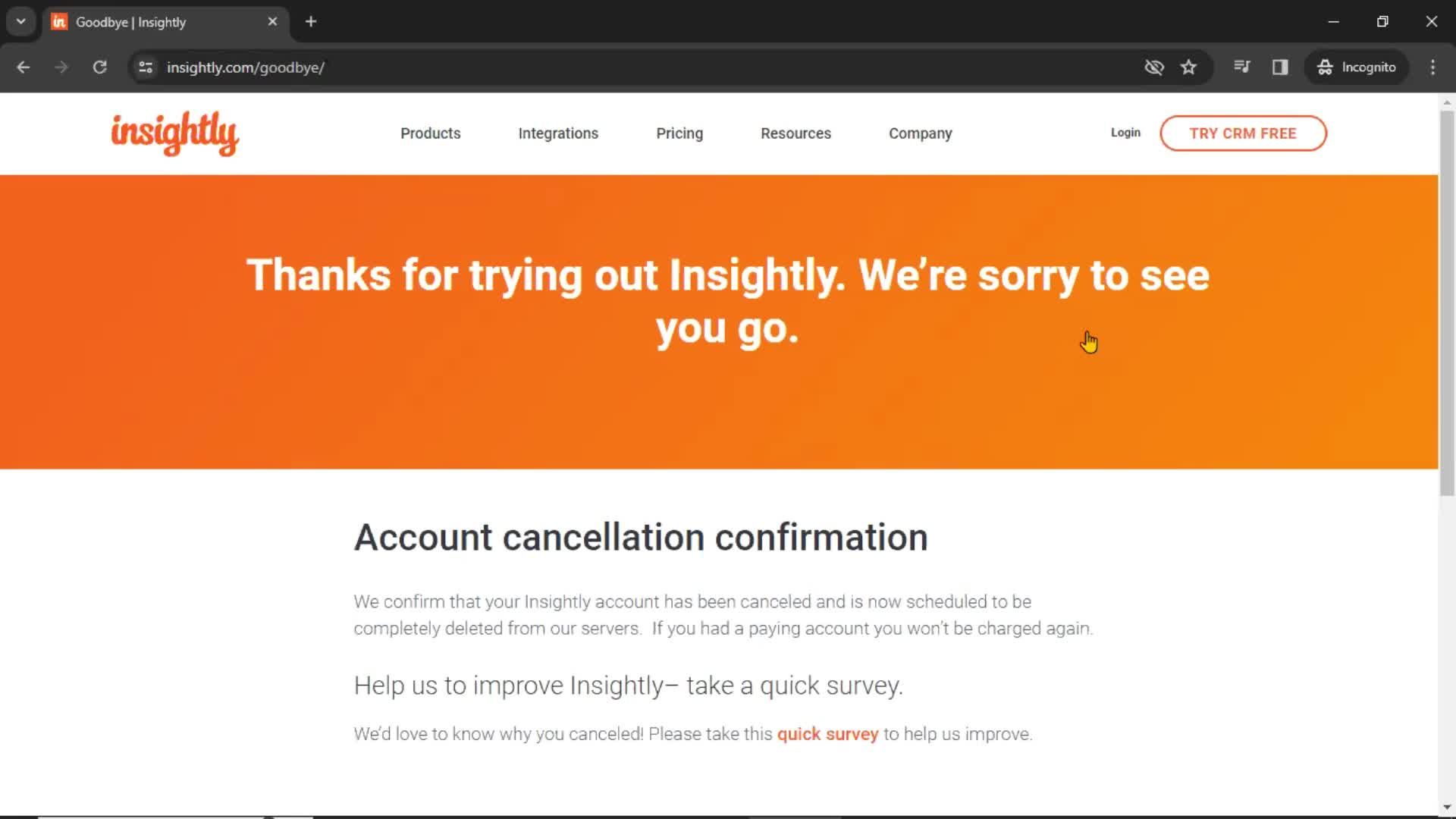
Task: Click the TRY CRM FREE button
Action: tap(1243, 133)
